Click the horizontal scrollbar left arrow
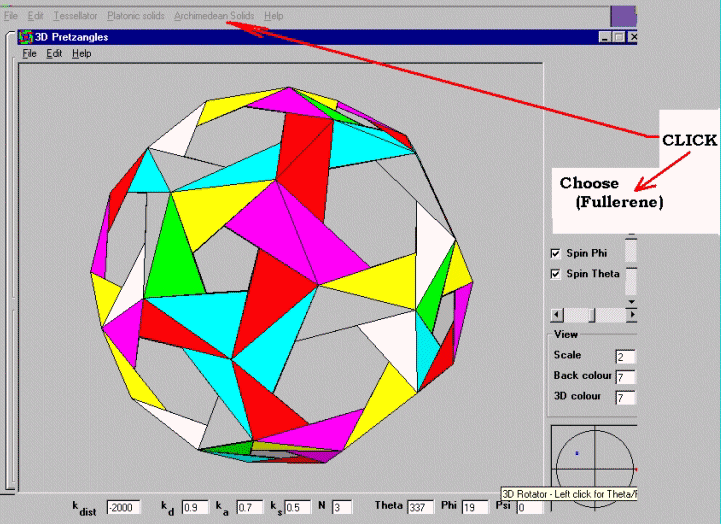Screen dimensions: 721x524 (555, 314)
